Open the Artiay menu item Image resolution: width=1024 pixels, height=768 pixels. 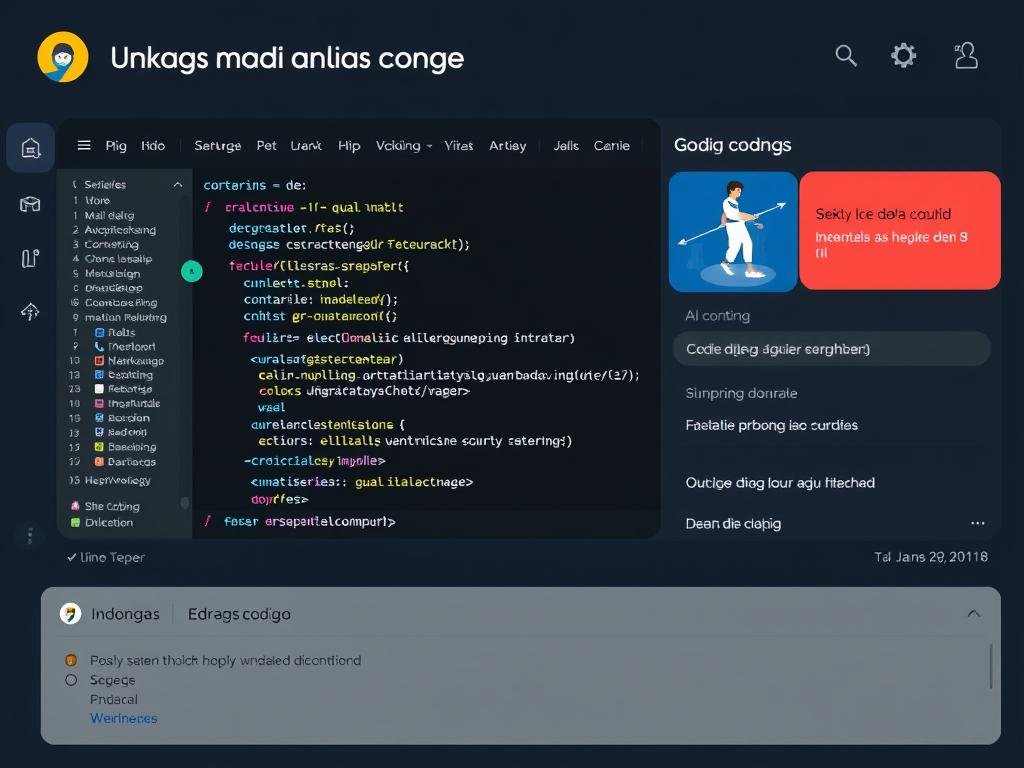tap(507, 146)
